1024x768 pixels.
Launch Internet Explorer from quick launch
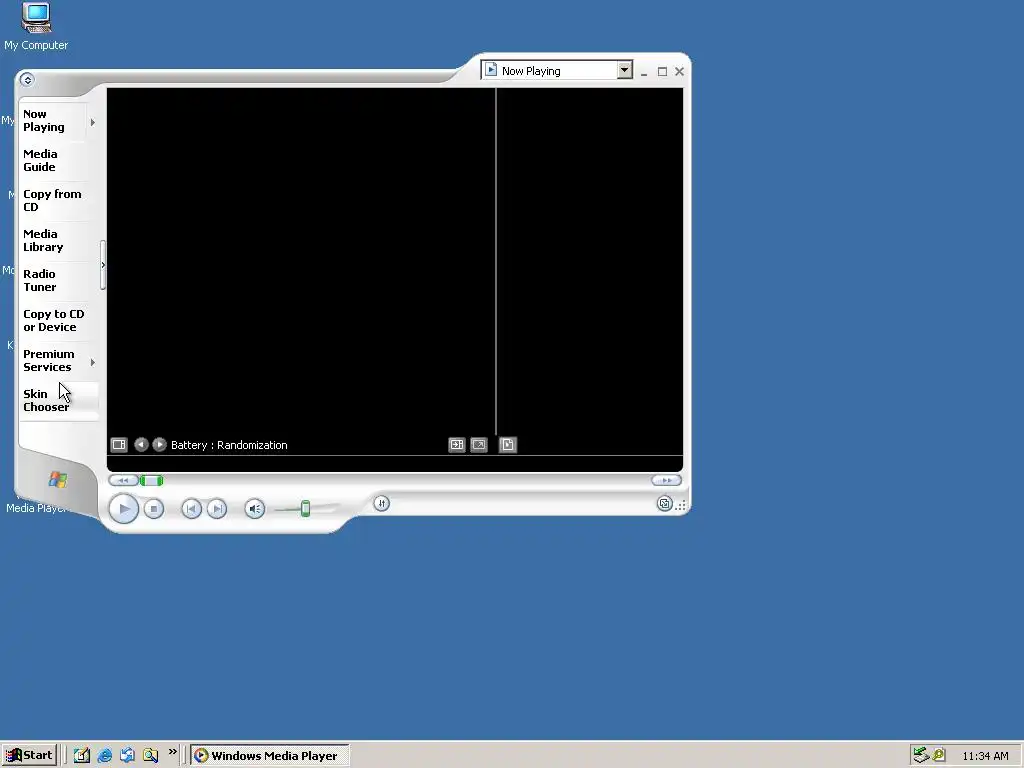104,755
